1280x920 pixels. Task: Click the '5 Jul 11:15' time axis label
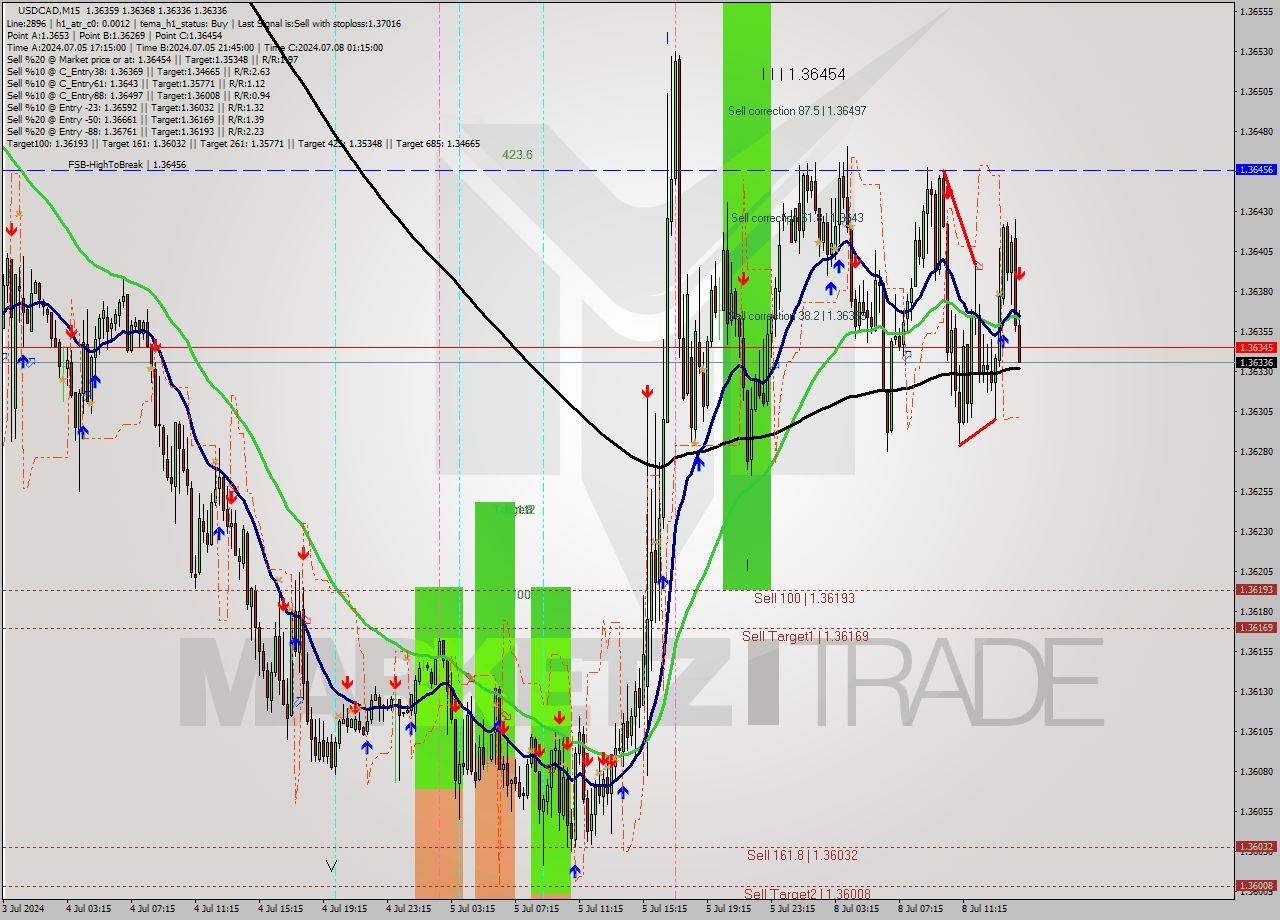tap(601, 910)
